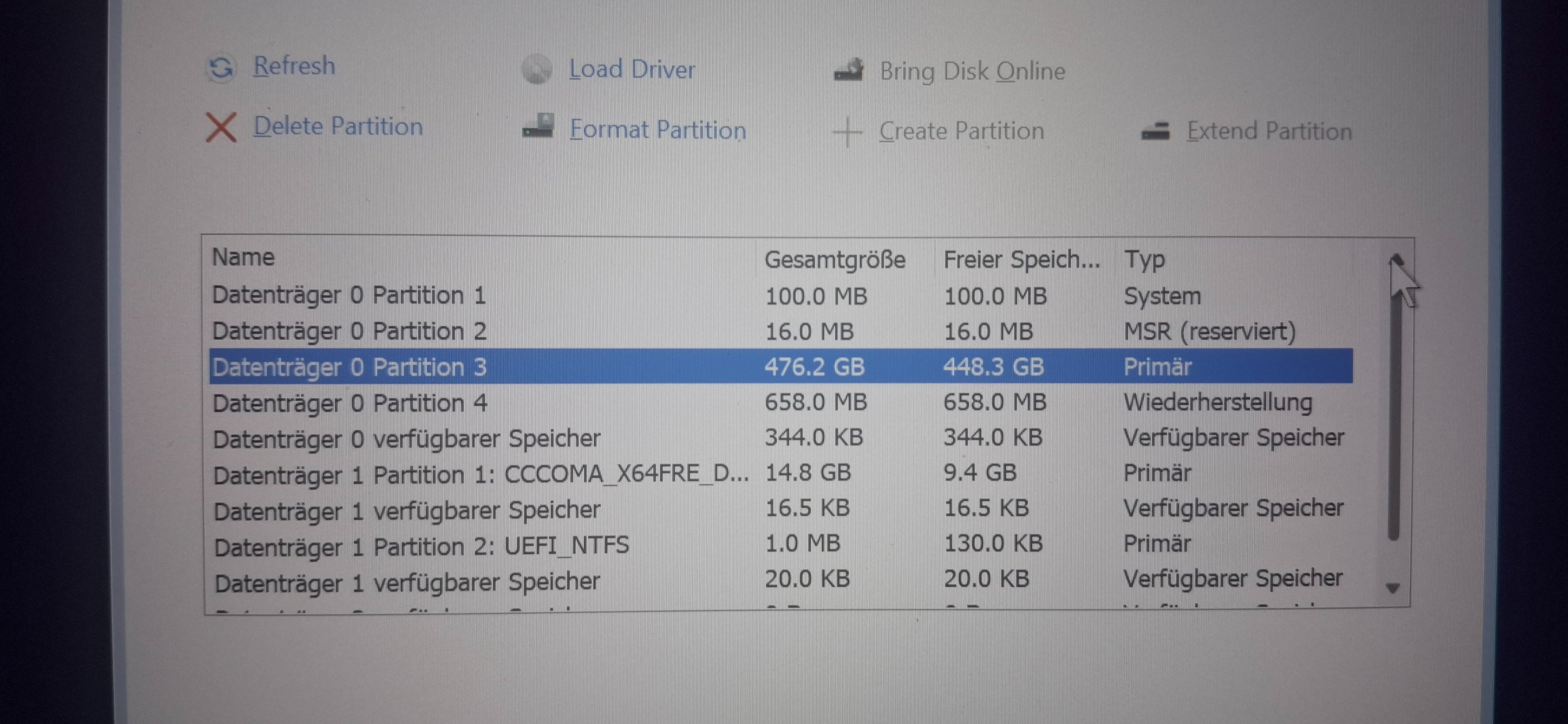Click the Create Partition plus icon

coord(847,131)
